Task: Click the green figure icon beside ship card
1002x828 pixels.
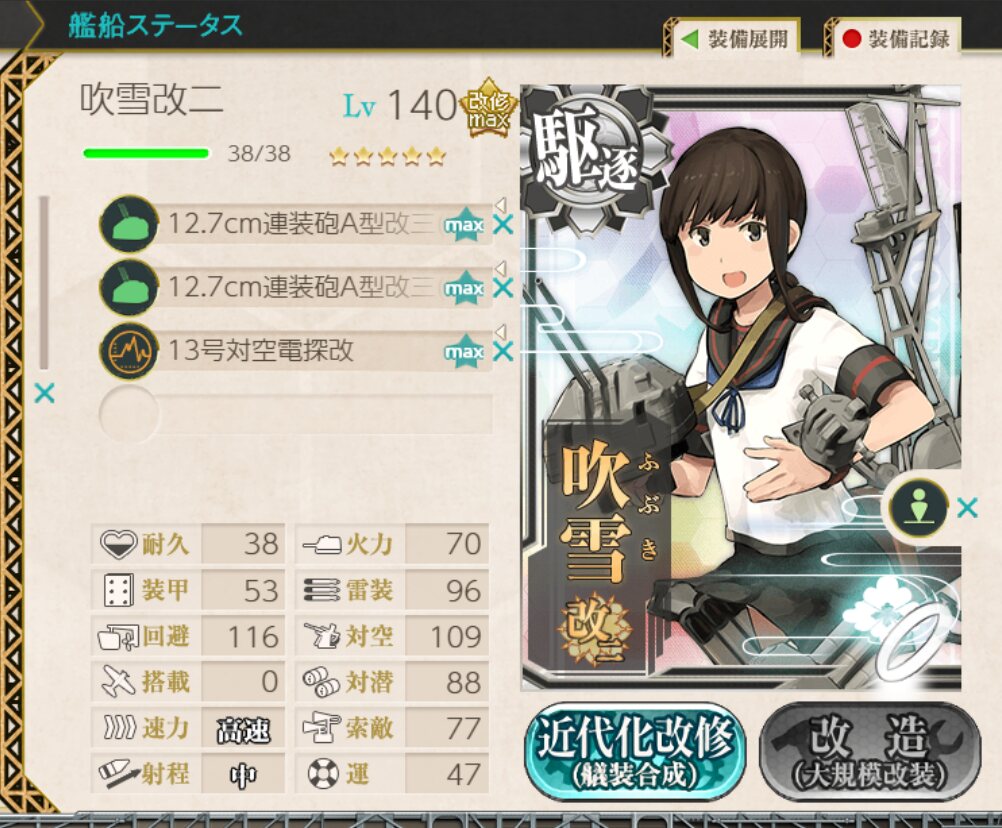Action: (918, 508)
